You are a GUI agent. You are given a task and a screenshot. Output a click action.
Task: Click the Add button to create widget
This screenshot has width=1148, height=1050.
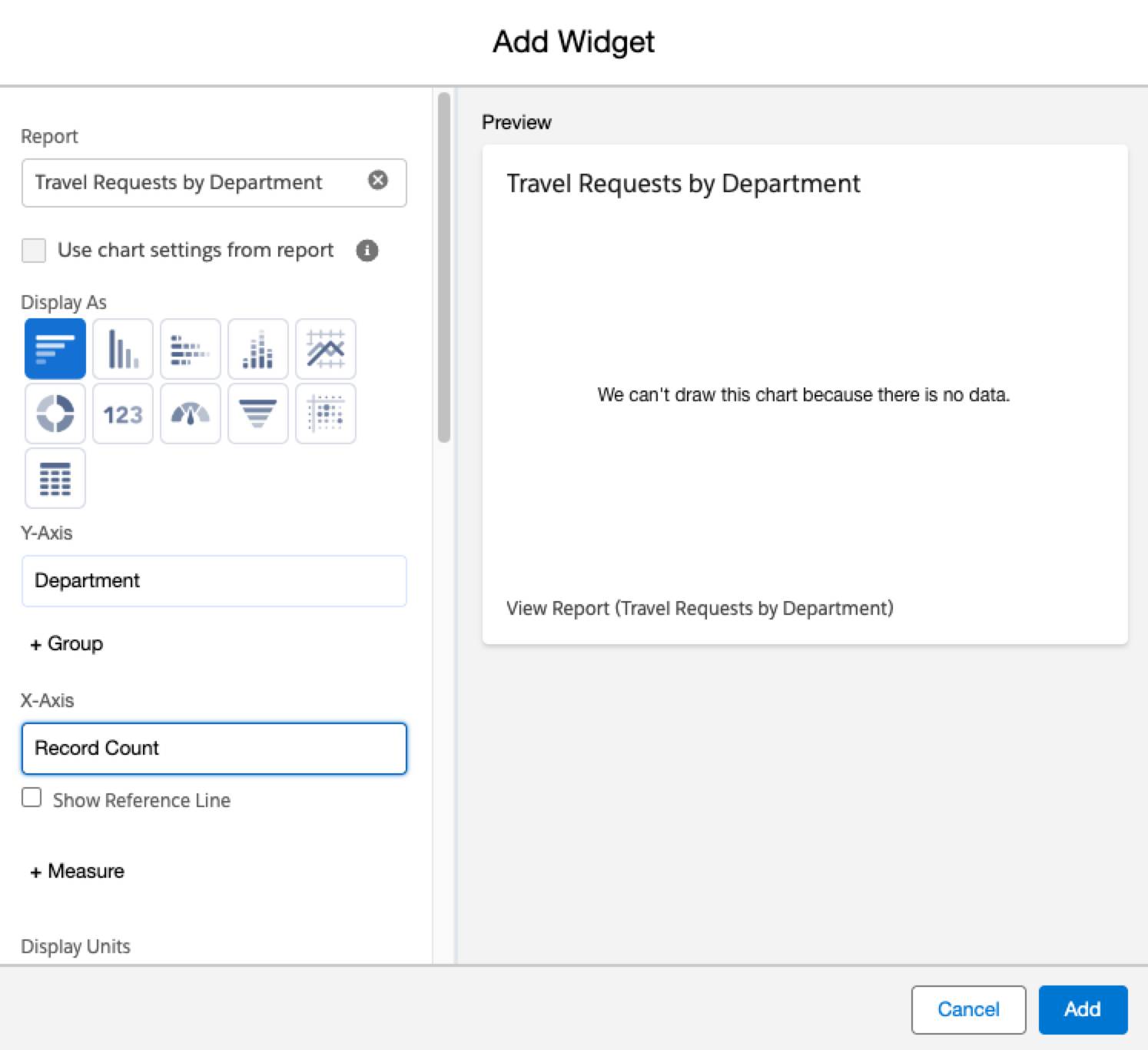coord(1083,1009)
